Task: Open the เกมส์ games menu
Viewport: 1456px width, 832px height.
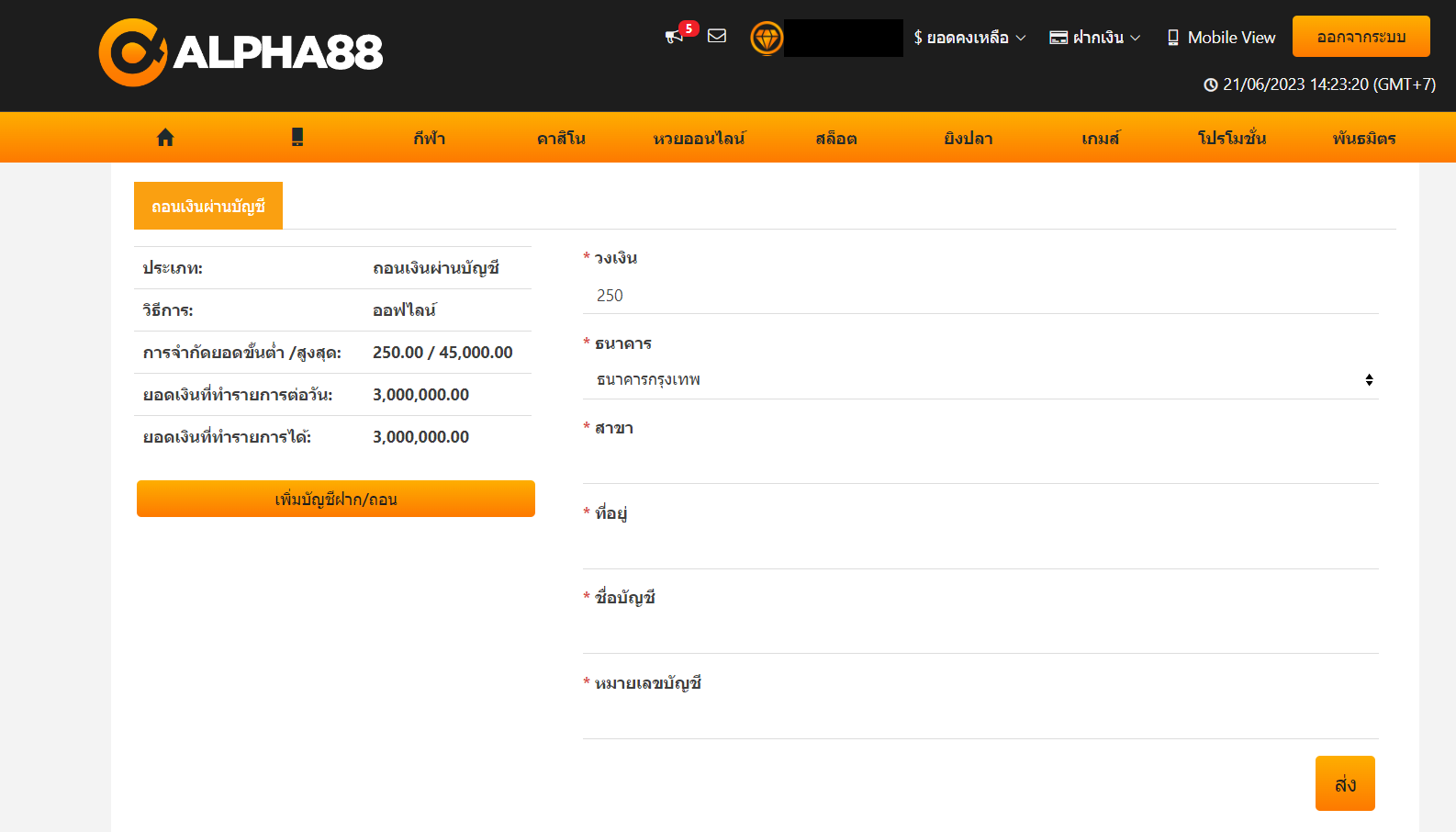Action: (1101, 139)
